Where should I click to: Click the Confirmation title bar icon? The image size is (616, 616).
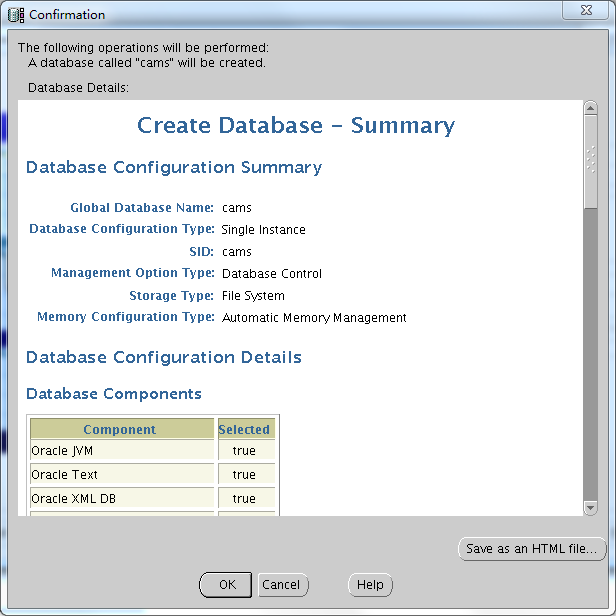click(16, 15)
